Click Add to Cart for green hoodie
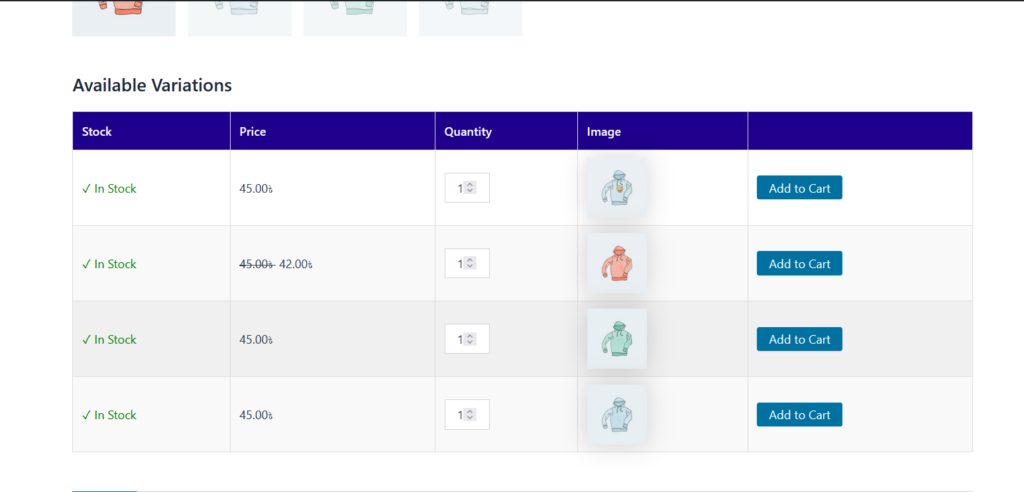Screen dimensions: 1024x492 (799, 339)
